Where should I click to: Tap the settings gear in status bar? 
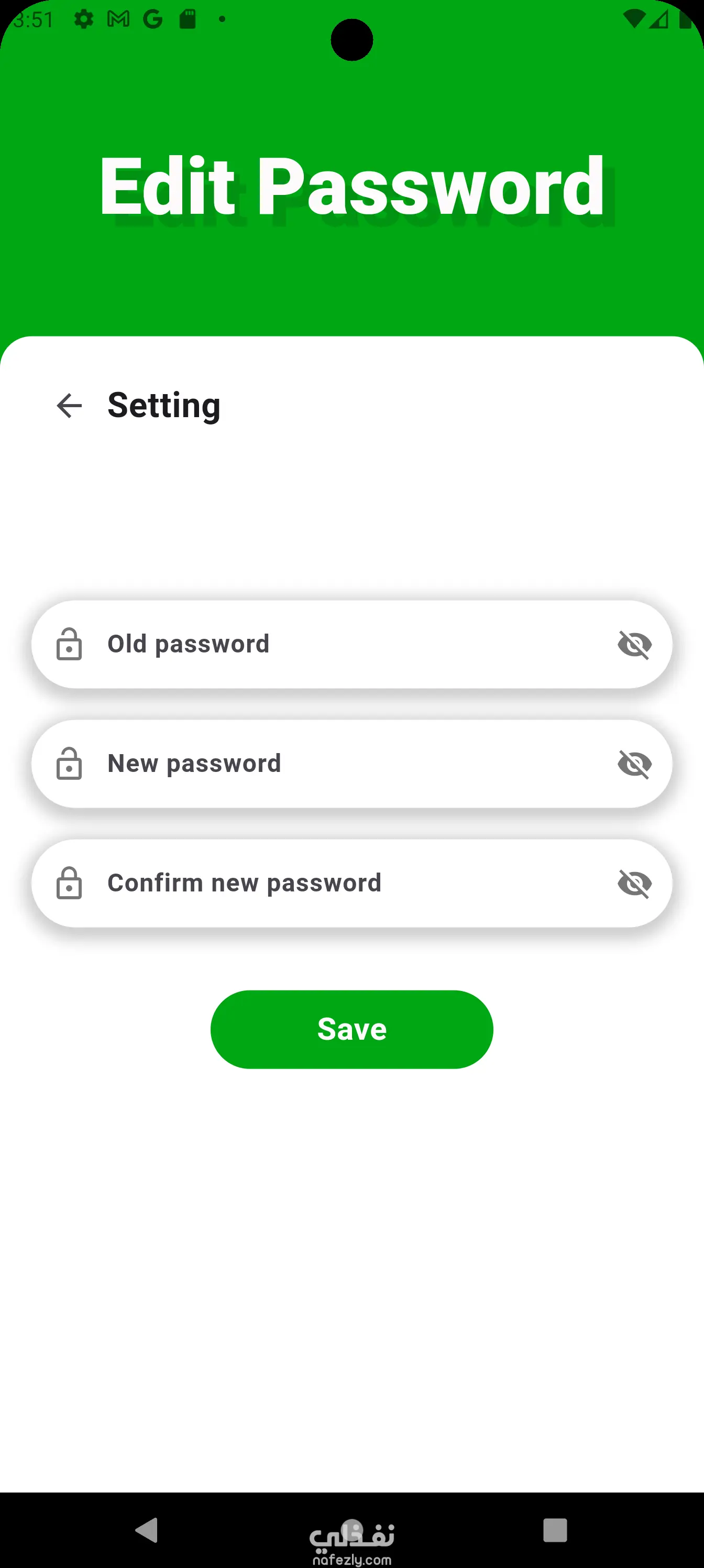click(83, 19)
